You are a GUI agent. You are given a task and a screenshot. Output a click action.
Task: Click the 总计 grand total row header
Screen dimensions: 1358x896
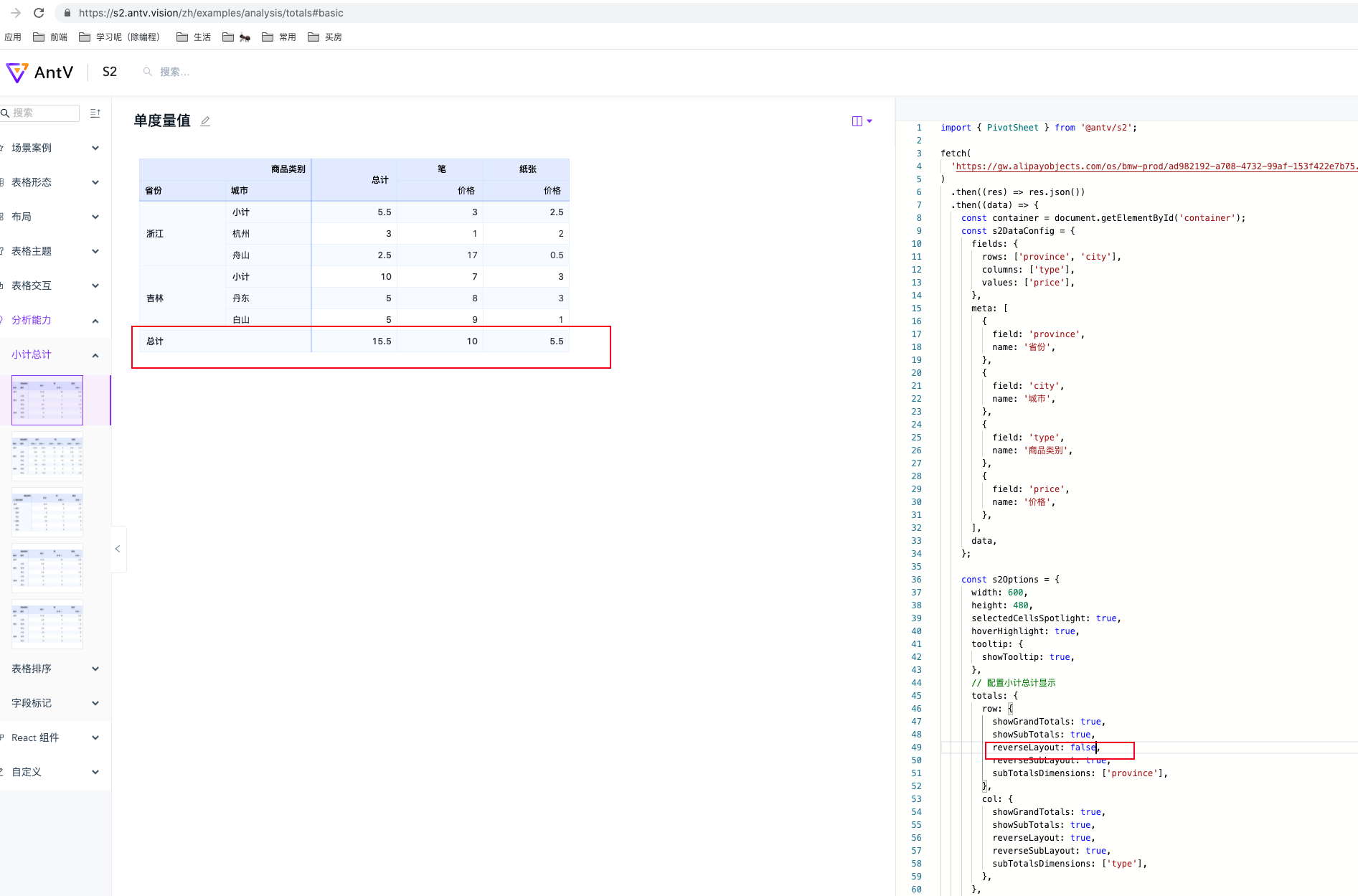click(x=225, y=341)
